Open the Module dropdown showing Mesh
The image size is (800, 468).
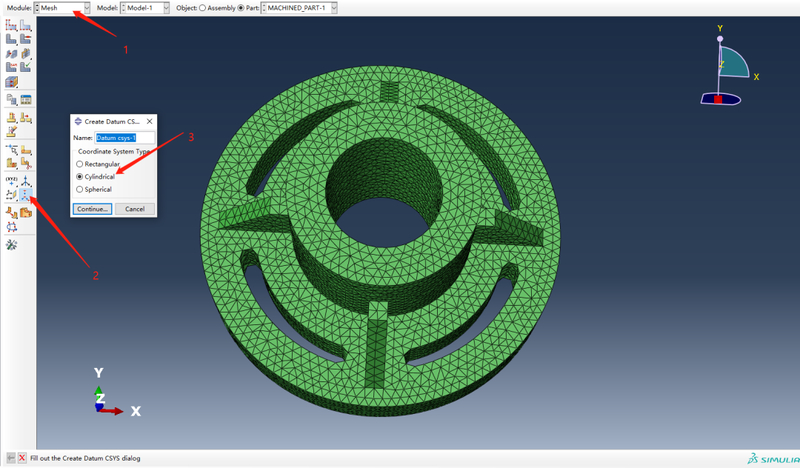(62, 8)
